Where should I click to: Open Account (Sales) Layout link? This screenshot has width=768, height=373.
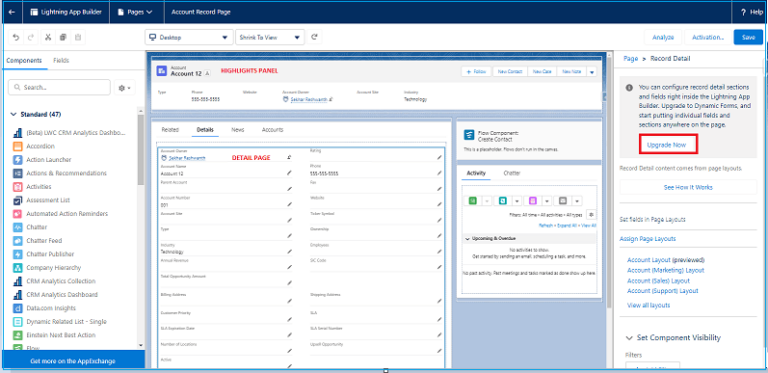658,281
